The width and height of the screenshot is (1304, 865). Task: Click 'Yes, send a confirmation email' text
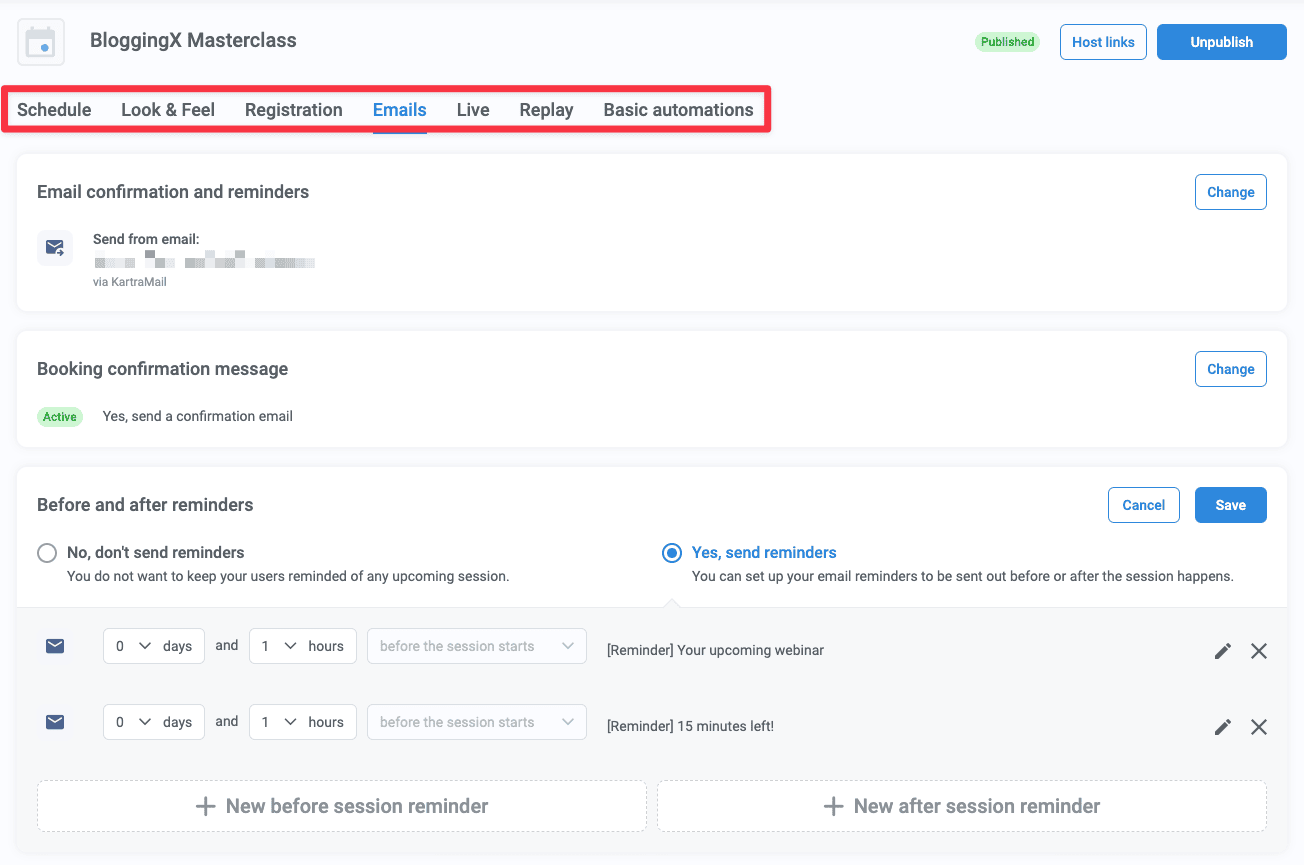(x=198, y=416)
